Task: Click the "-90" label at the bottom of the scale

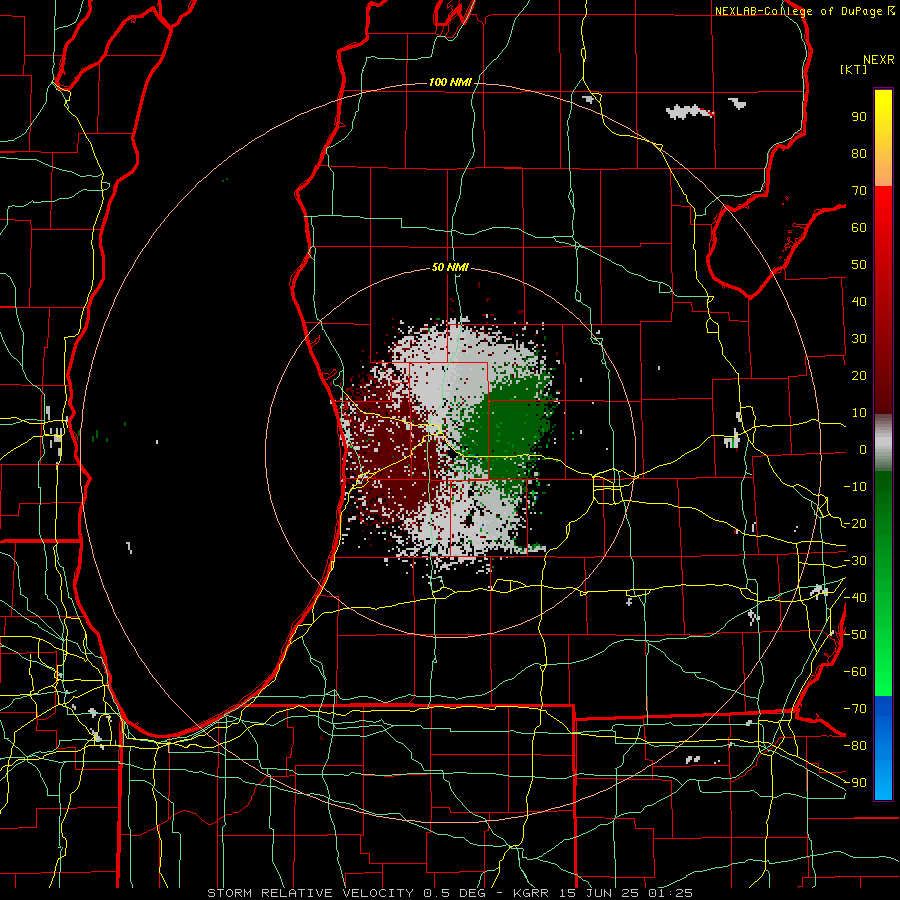Action: point(855,783)
